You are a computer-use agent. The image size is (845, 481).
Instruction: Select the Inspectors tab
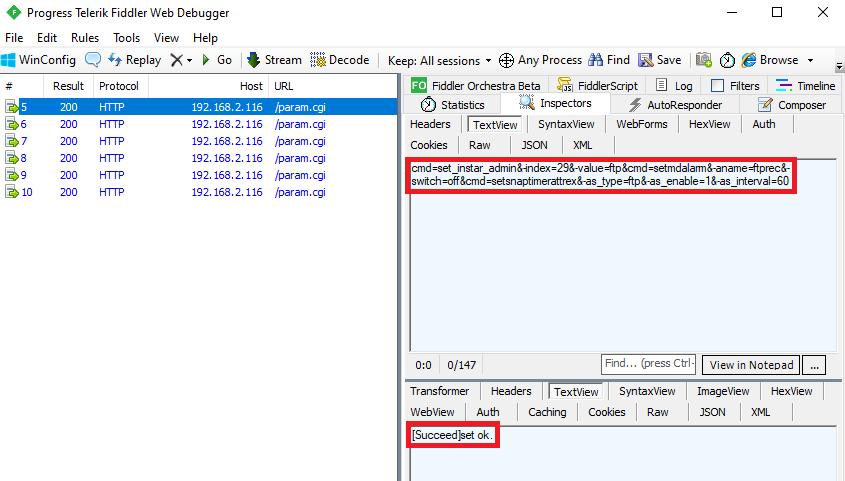[x=556, y=103]
